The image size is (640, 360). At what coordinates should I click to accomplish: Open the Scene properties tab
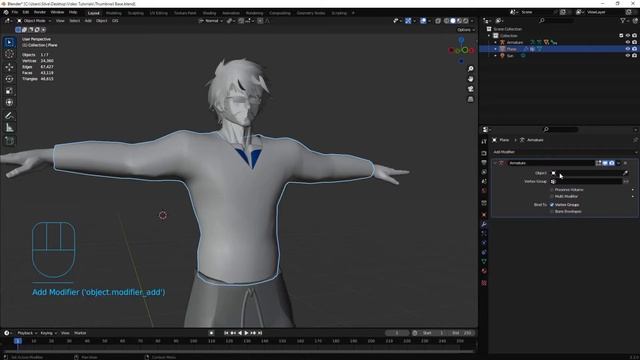pyautogui.click(x=484, y=181)
